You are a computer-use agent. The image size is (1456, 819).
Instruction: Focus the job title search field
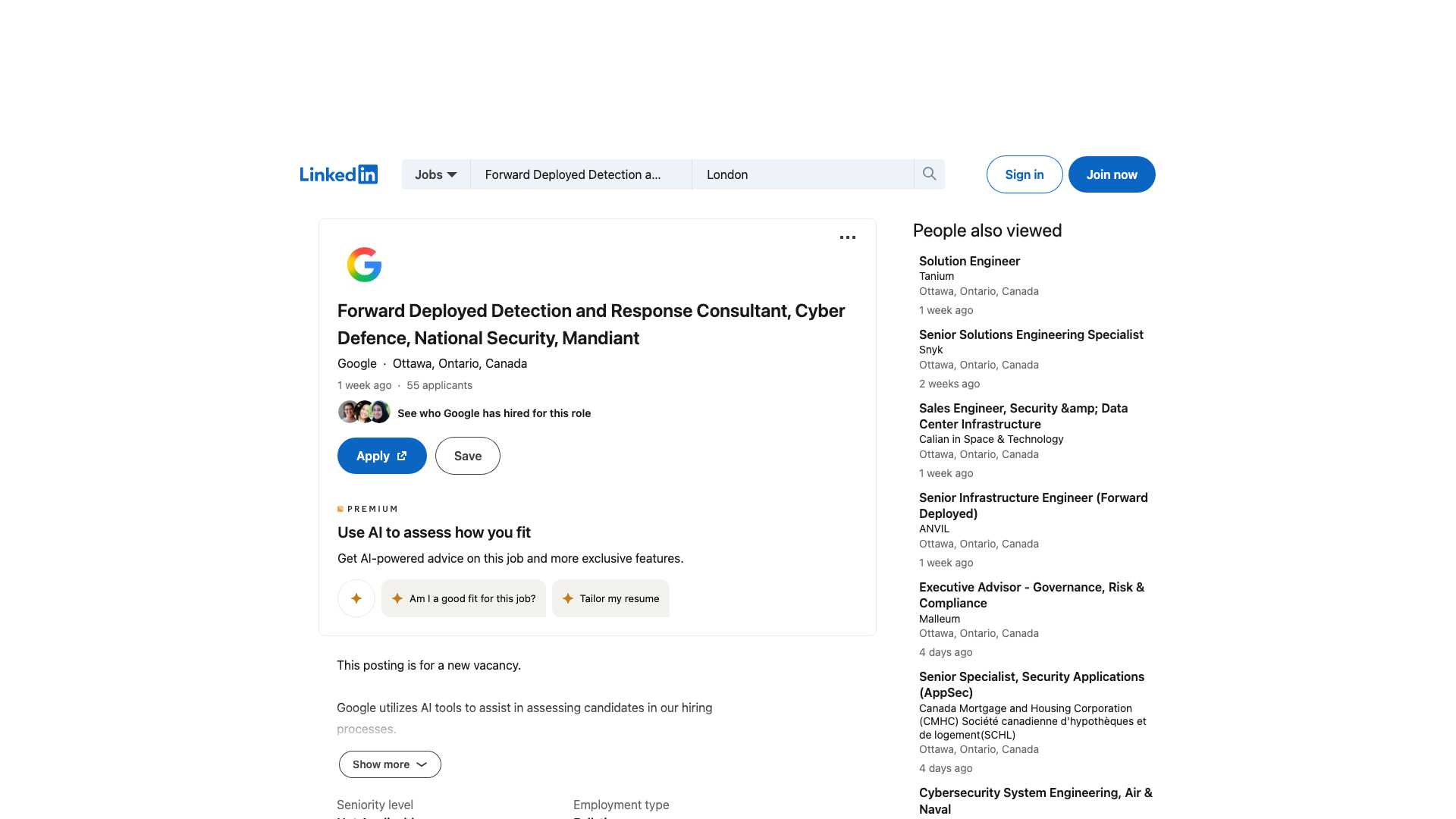(x=581, y=174)
